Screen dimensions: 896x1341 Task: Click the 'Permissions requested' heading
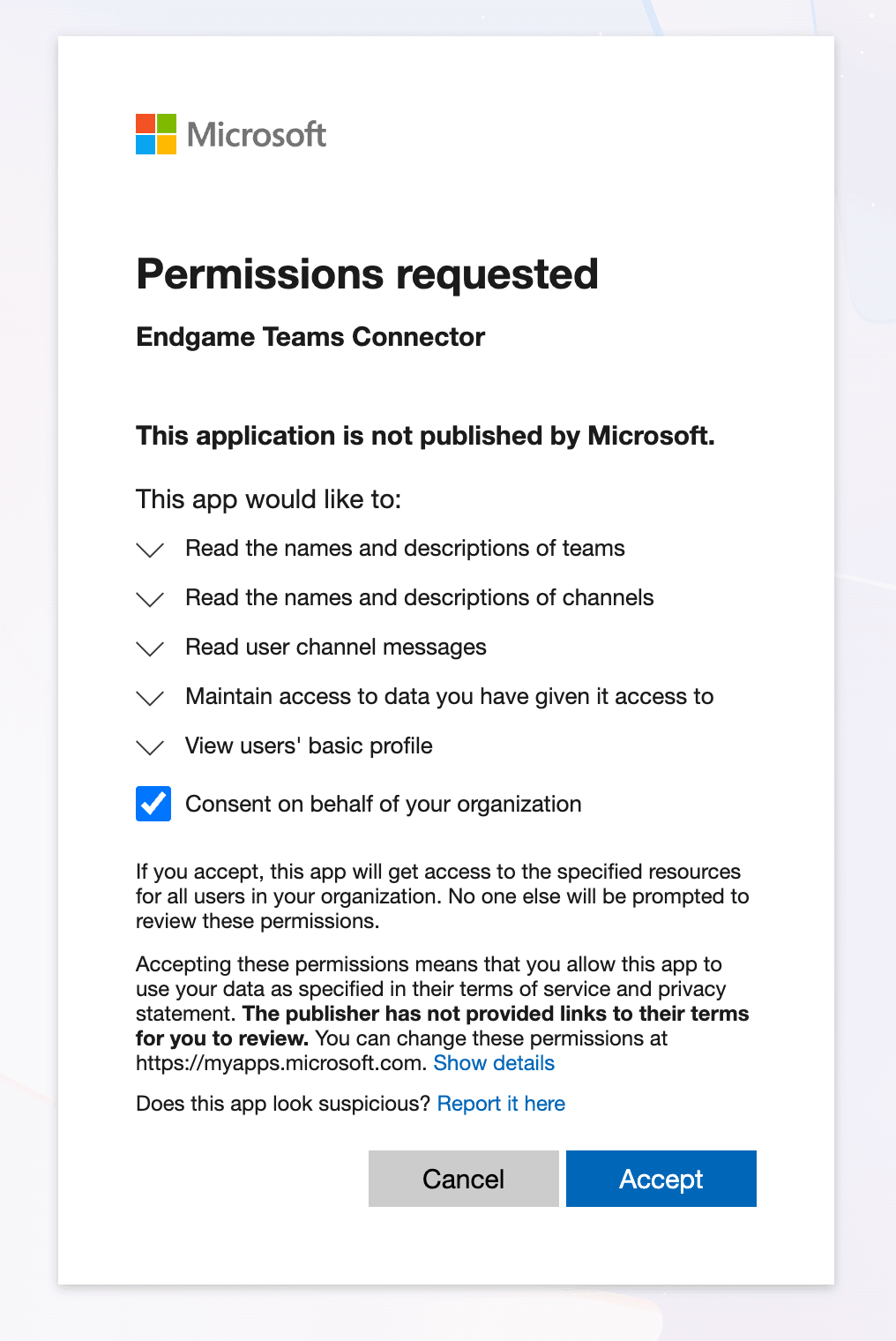click(x=368, y=274)
